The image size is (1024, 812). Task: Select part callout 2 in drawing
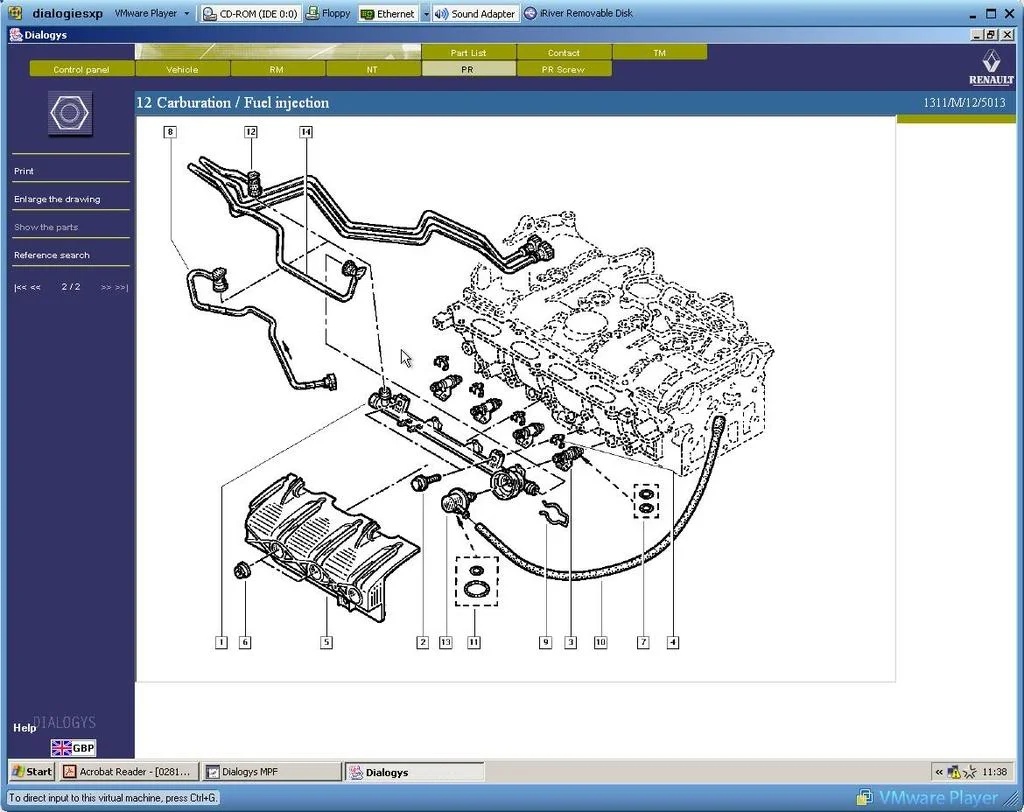click(423, 642)
